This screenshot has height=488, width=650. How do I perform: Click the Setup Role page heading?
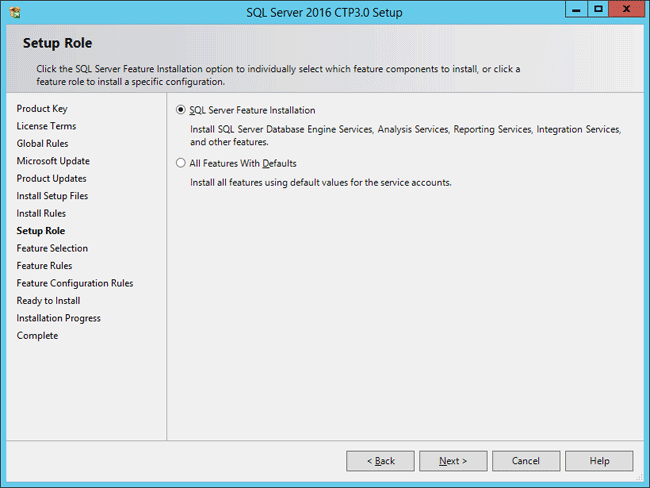(x=58, y=43)
